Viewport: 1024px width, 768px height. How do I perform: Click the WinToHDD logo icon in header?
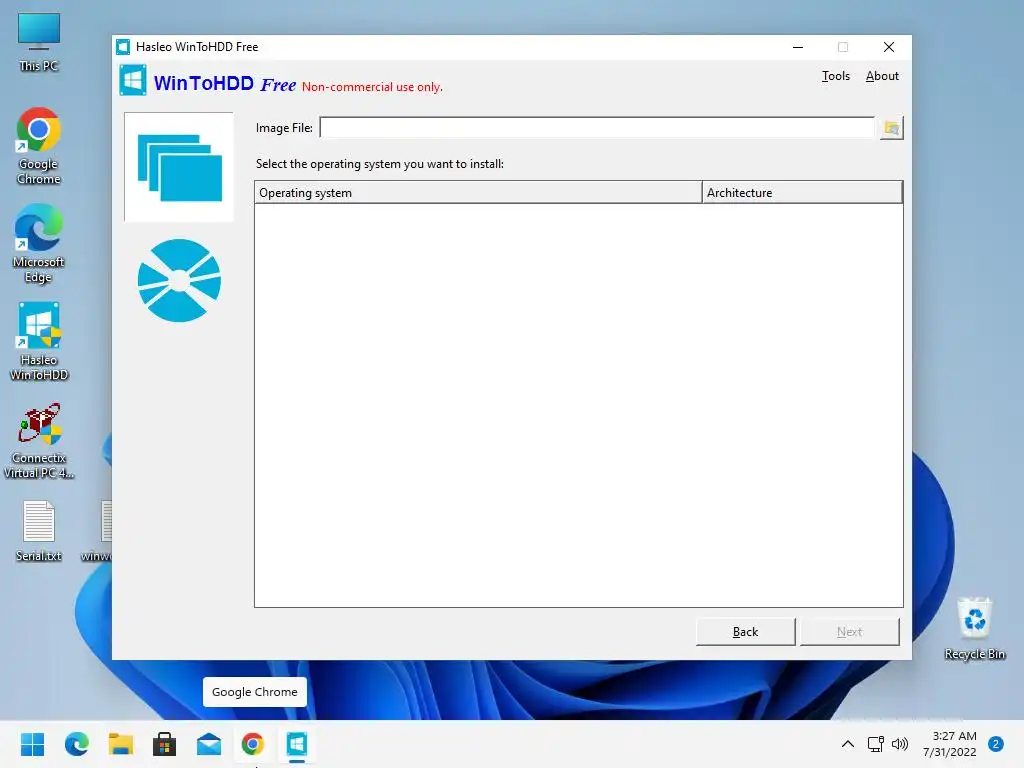(x=133, y=80)
